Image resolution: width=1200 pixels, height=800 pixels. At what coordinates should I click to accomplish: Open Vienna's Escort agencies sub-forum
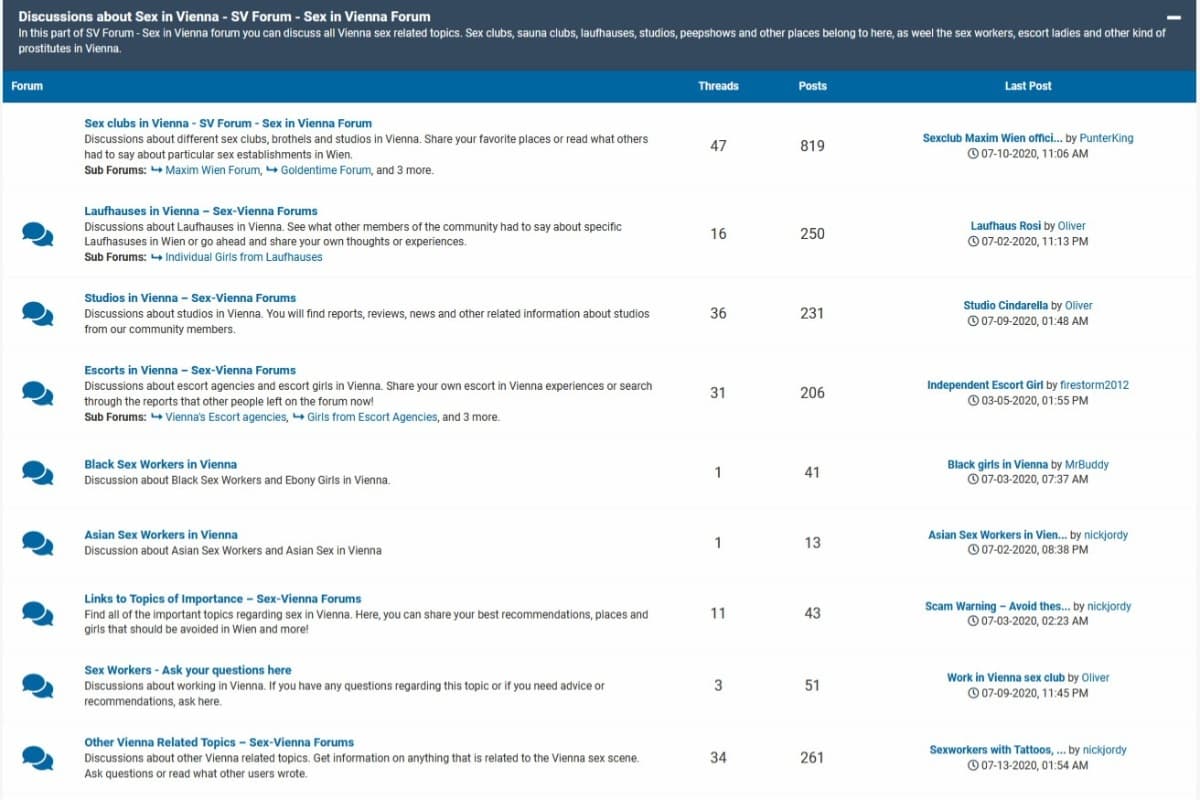225,417
